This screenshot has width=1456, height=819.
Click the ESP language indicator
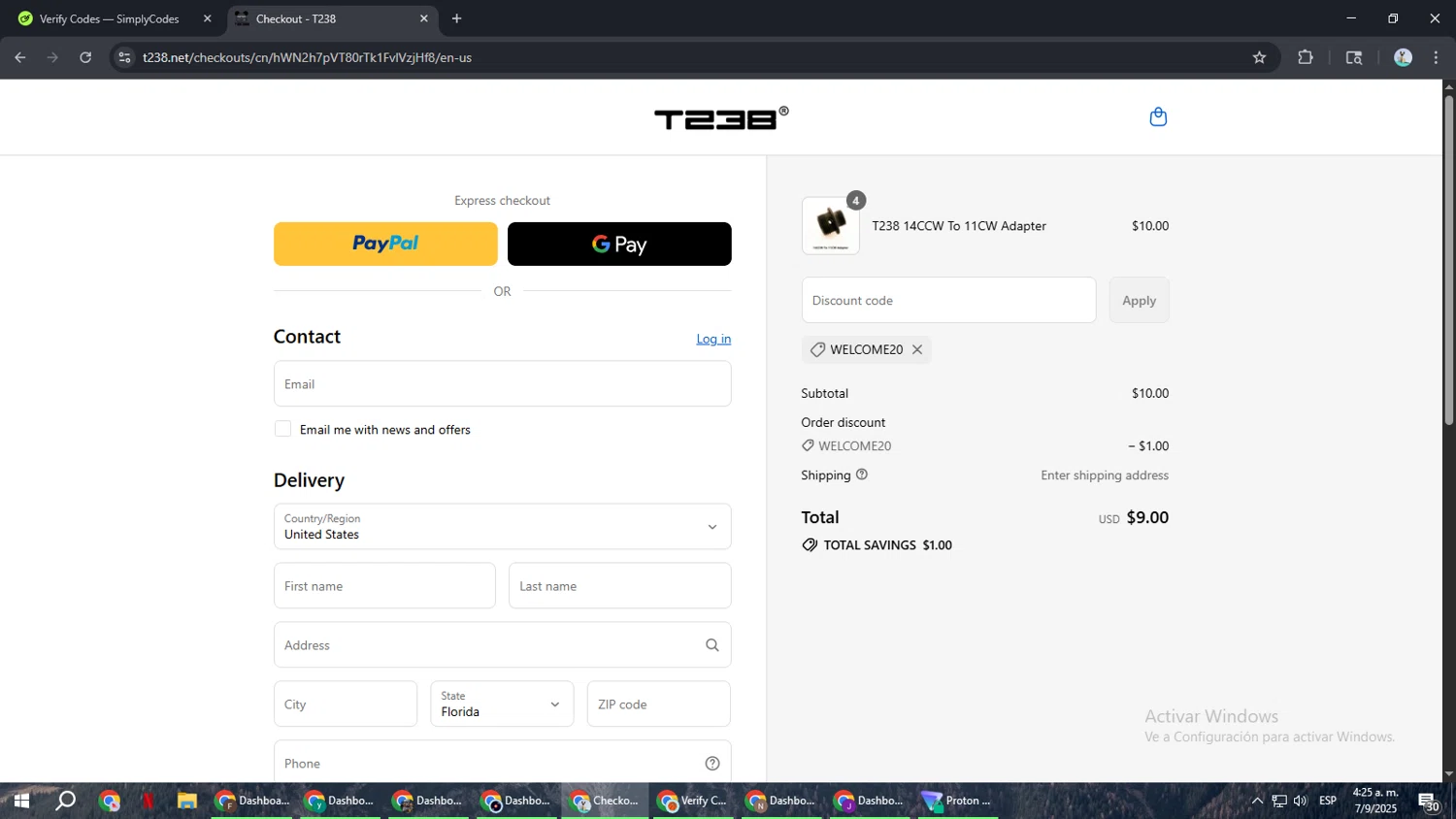tap(1328, 801)
